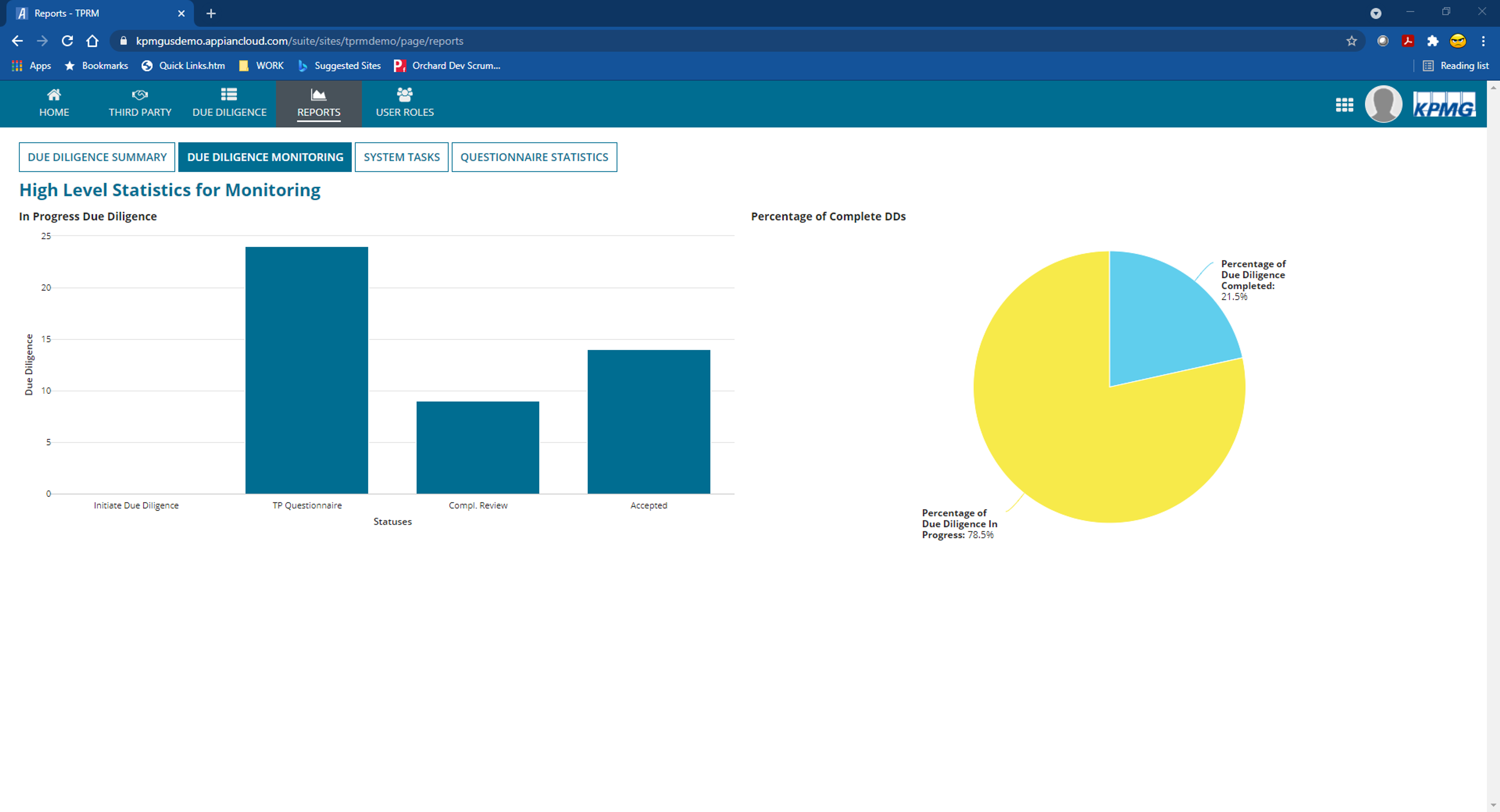The height and width of the screenshot is (812, 1500).
Task: Go to the HOME page
Action: [54, 103]
